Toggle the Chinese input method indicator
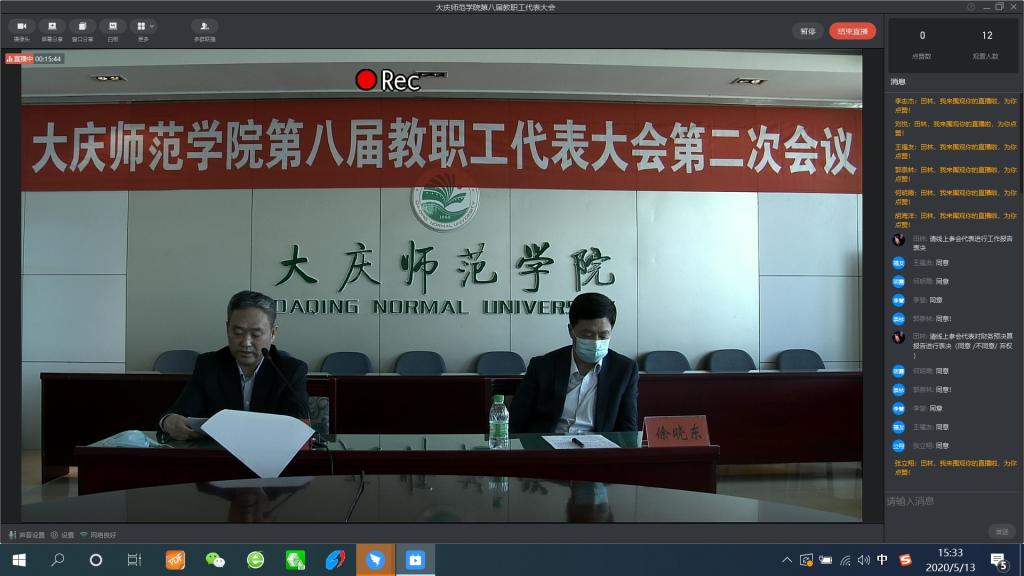The width and height of the screenshot is (1024, 576). (x=882, y=560)
